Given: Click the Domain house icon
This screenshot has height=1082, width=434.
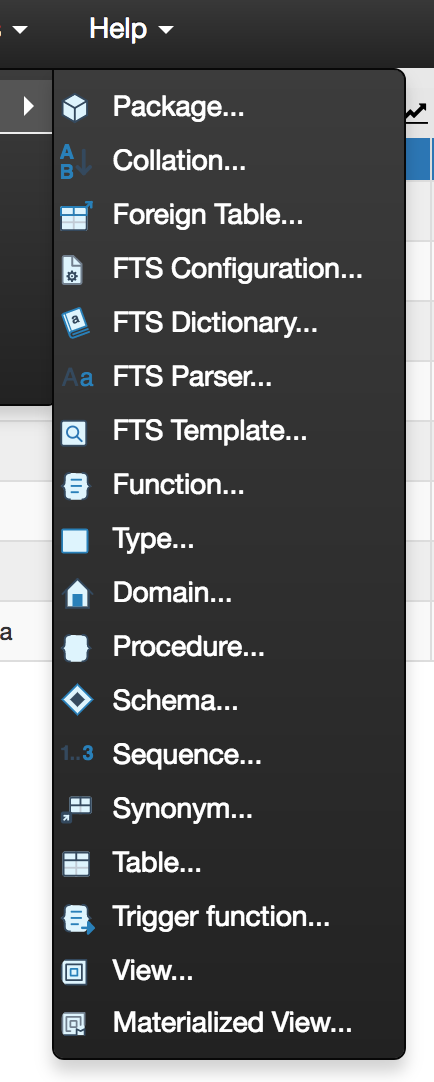Looking at the screenshot, I should point(77,594).
